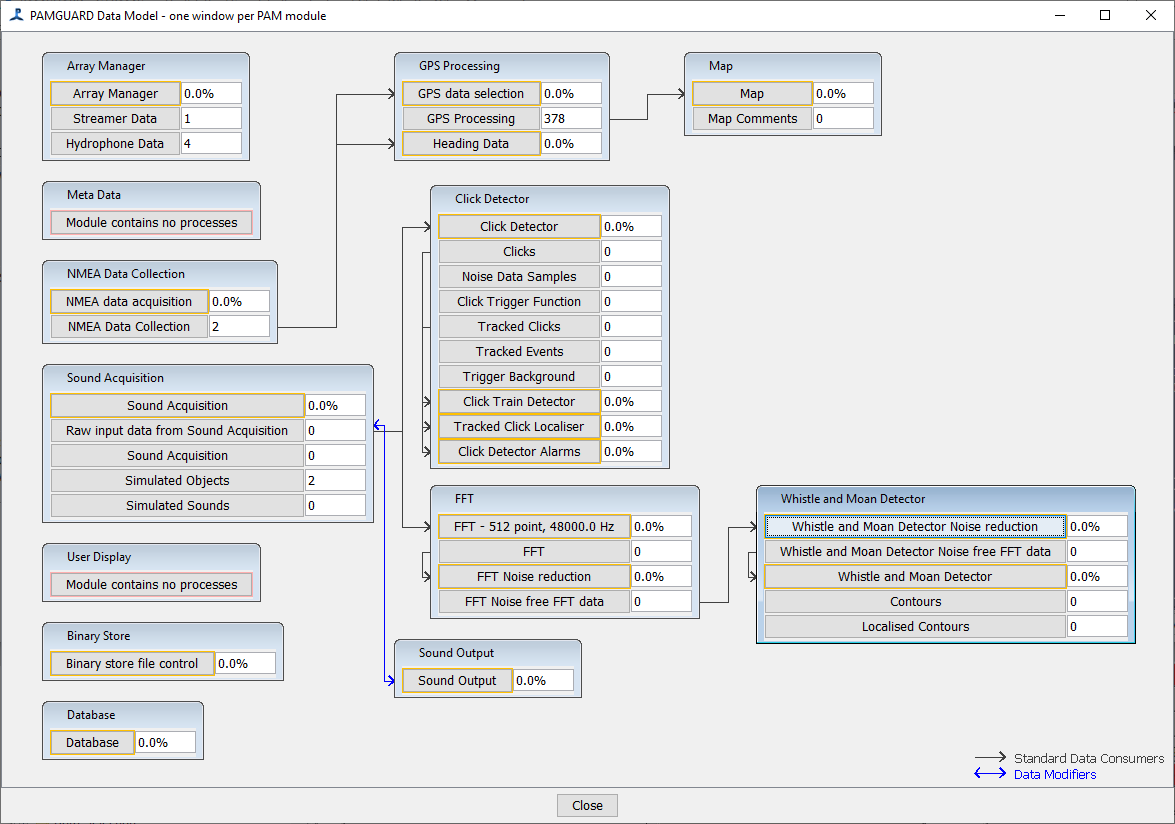Click NMEA Data Collection data block
Screen dimensions: 1175x824
click(x=129, y=327)
